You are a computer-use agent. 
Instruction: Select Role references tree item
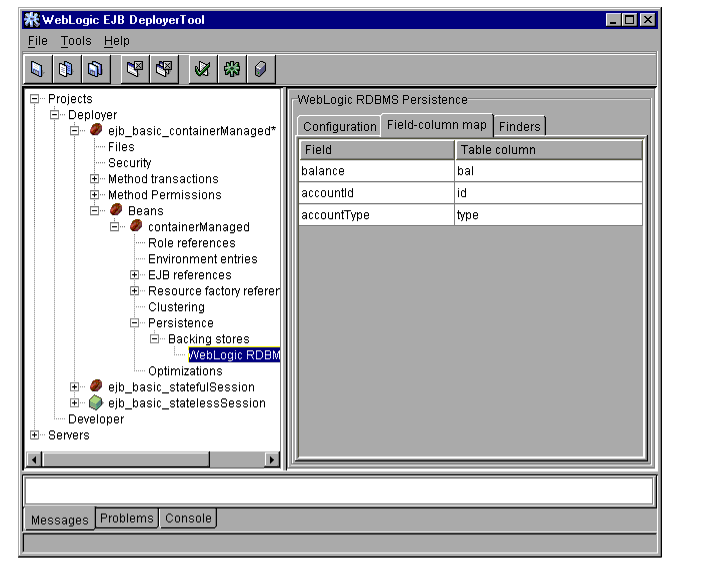point(192,243)
